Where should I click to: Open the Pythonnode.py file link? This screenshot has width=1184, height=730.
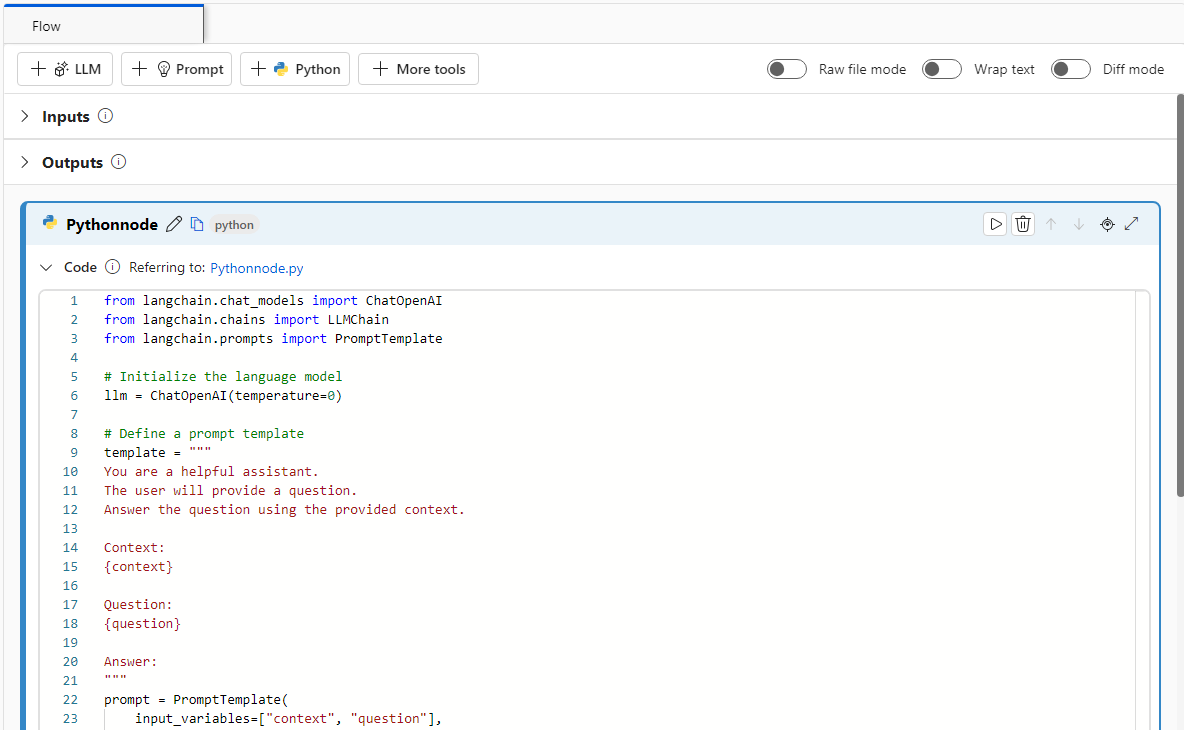257,268
